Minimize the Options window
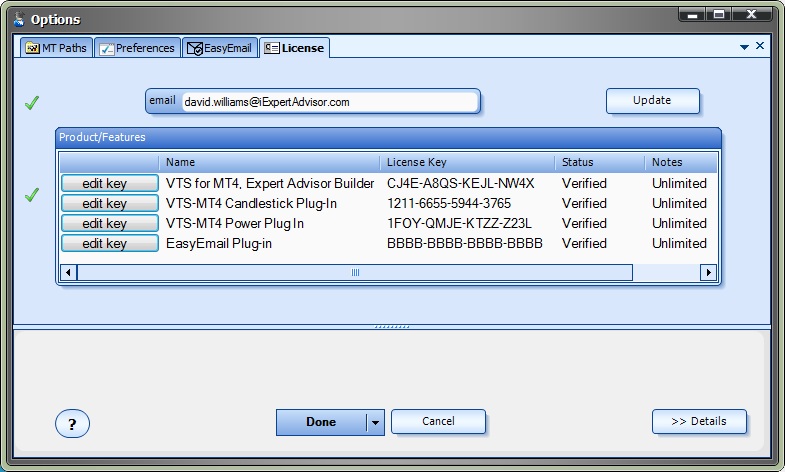The height and width of the screenshot is (472, 785). pos(692,15)
